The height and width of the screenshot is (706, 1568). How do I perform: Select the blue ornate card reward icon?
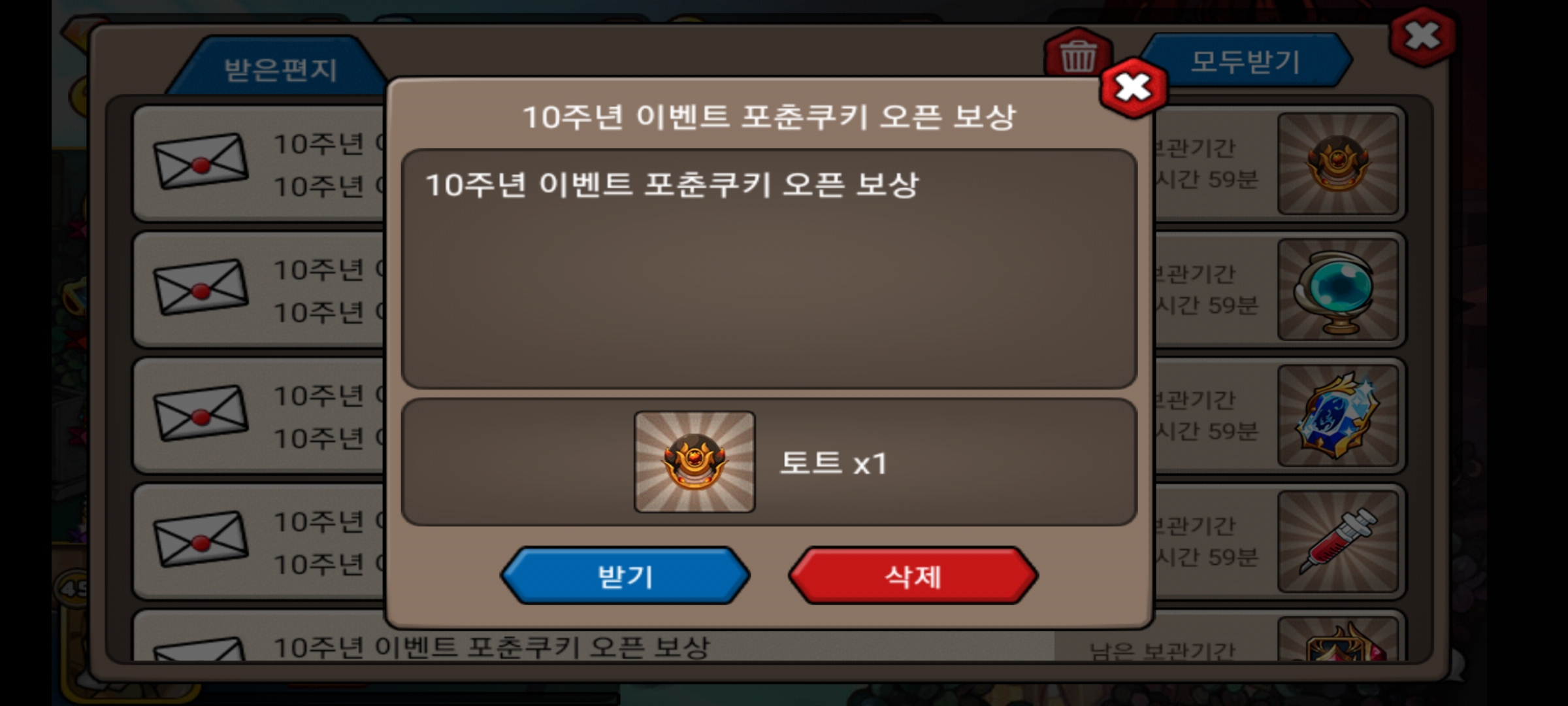pyautogui.click(x=1338, y=415)
